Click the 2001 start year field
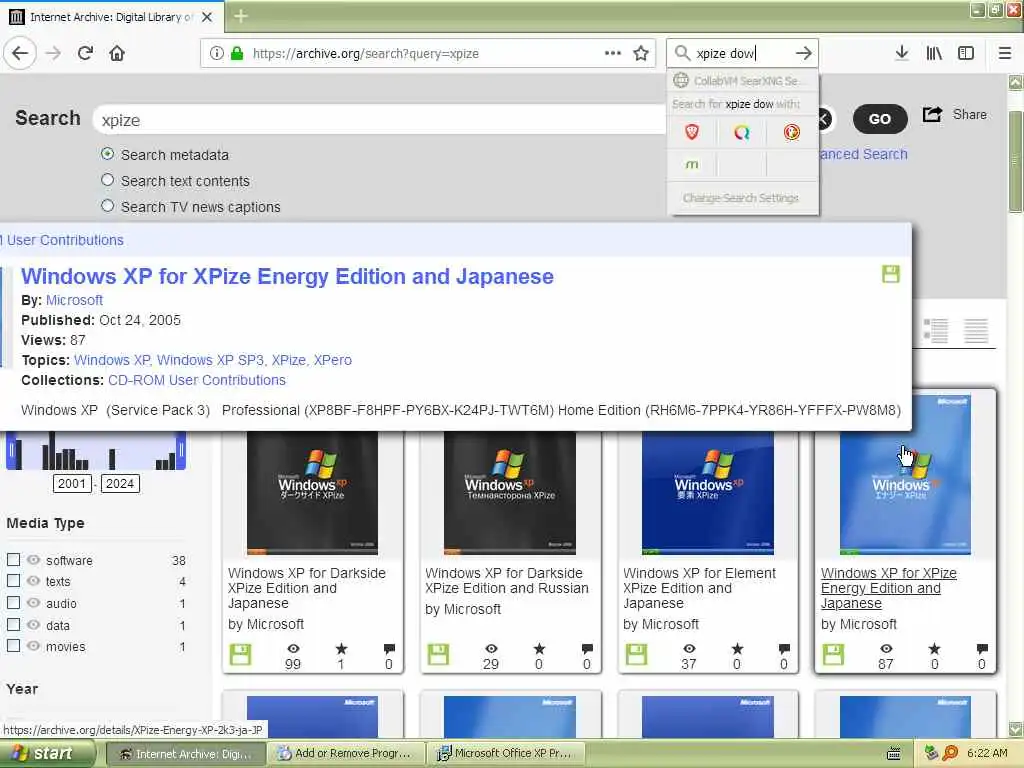The width and height of the screenshot is (1024, 768). (x=72, y=484)
